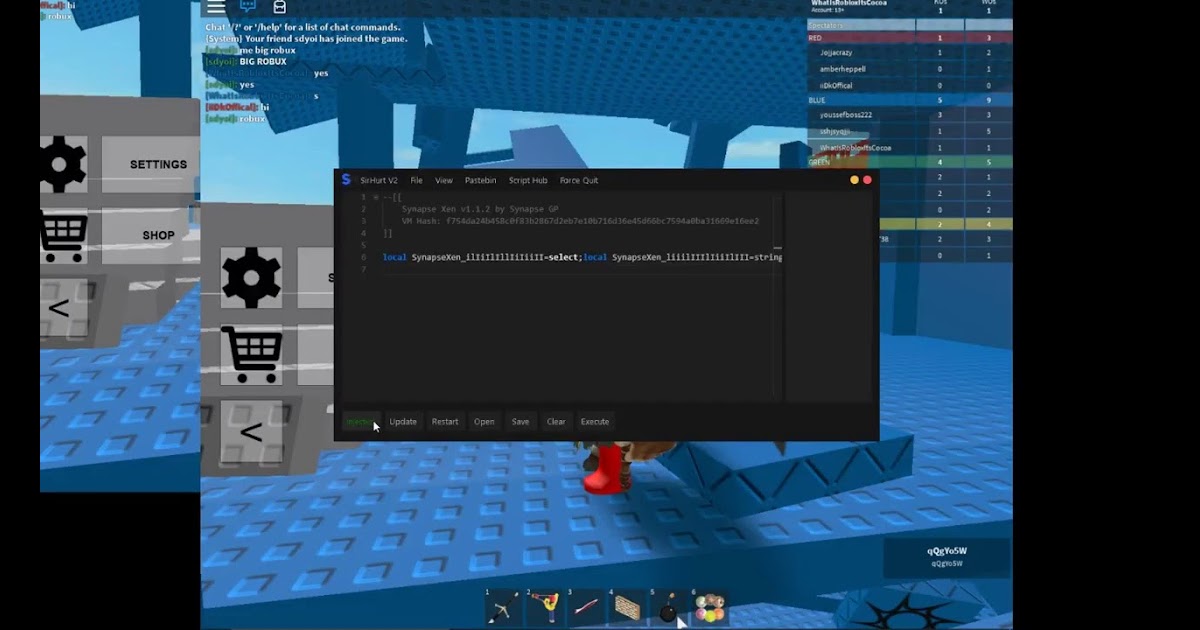Select the GREEN team row in the leaderboard
Screen dimensions: 1200x630
(x=909, y=162)
